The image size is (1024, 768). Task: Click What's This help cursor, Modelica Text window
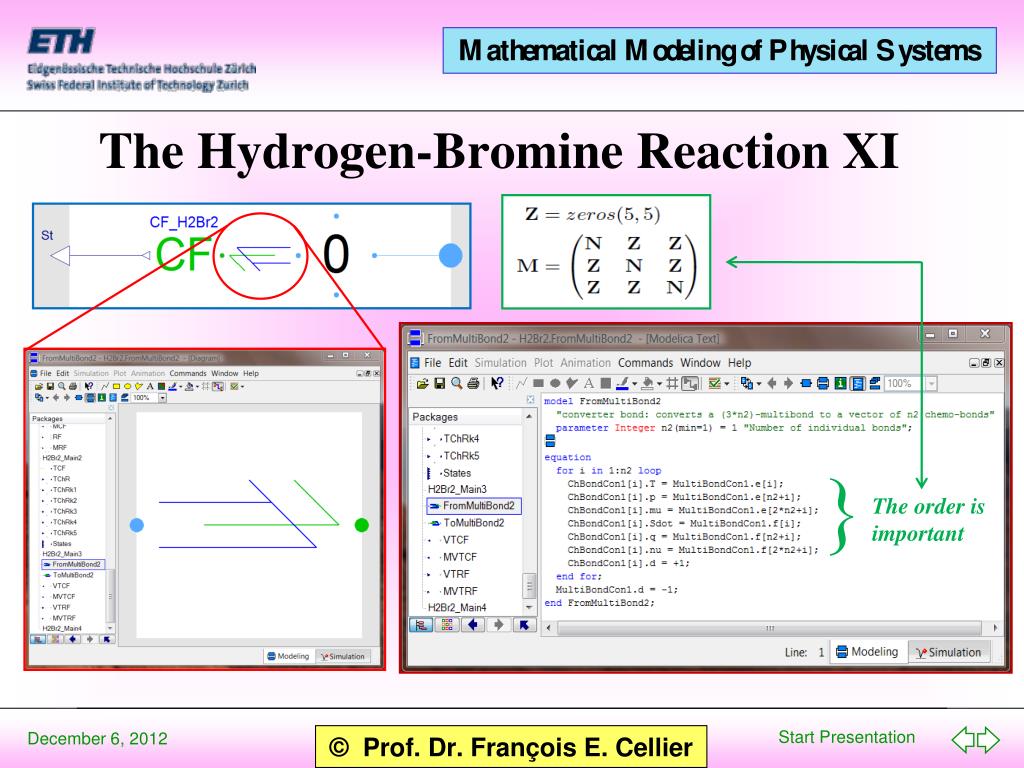[498, 383]
